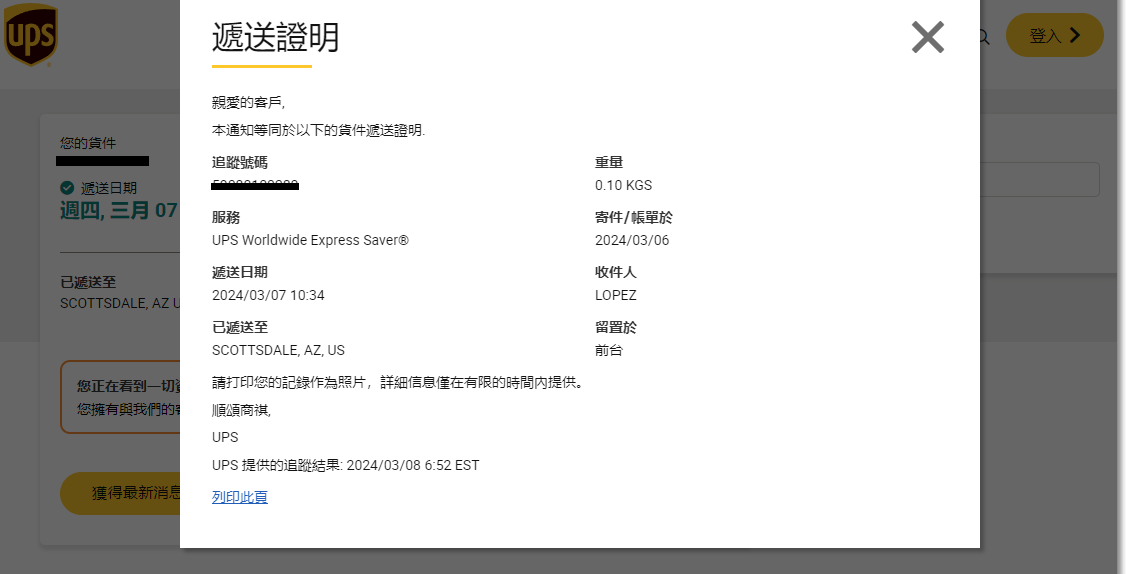Click the search magnifier icon behind dialog
The height and width of the screenshot is (574, 1126).
pyautogui.click(x=985, y=37)
